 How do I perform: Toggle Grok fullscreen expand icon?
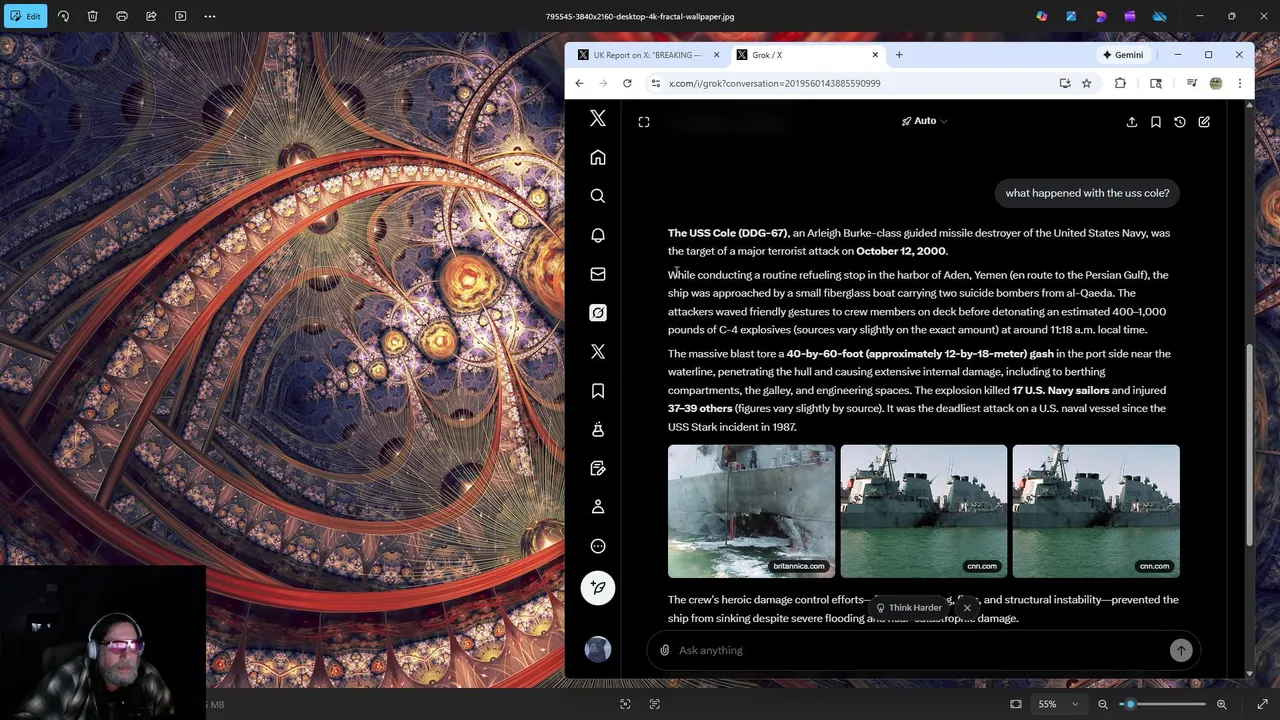644,122
